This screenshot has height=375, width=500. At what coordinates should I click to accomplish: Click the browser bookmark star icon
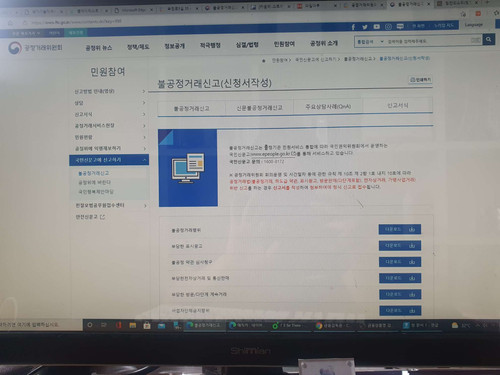tap(463, 14)
